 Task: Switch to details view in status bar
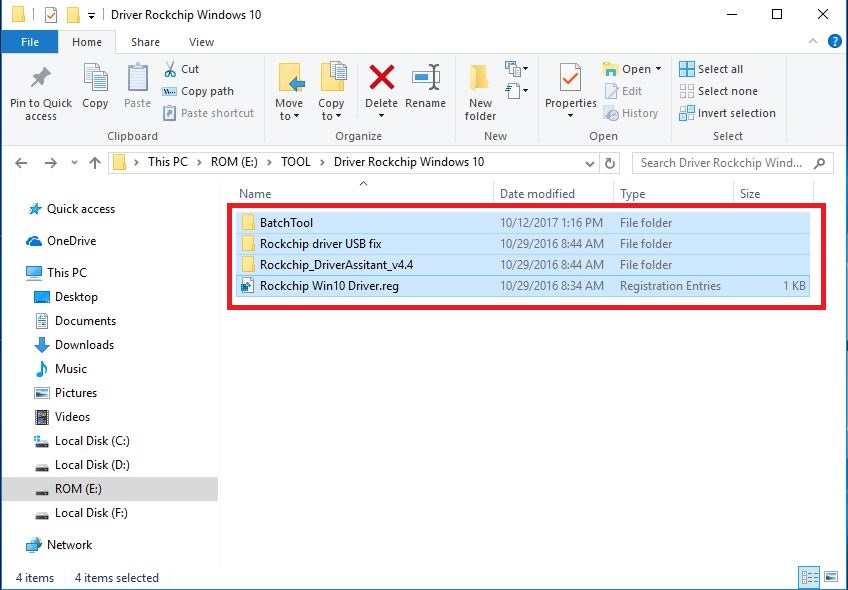click(x=809, y=577)
